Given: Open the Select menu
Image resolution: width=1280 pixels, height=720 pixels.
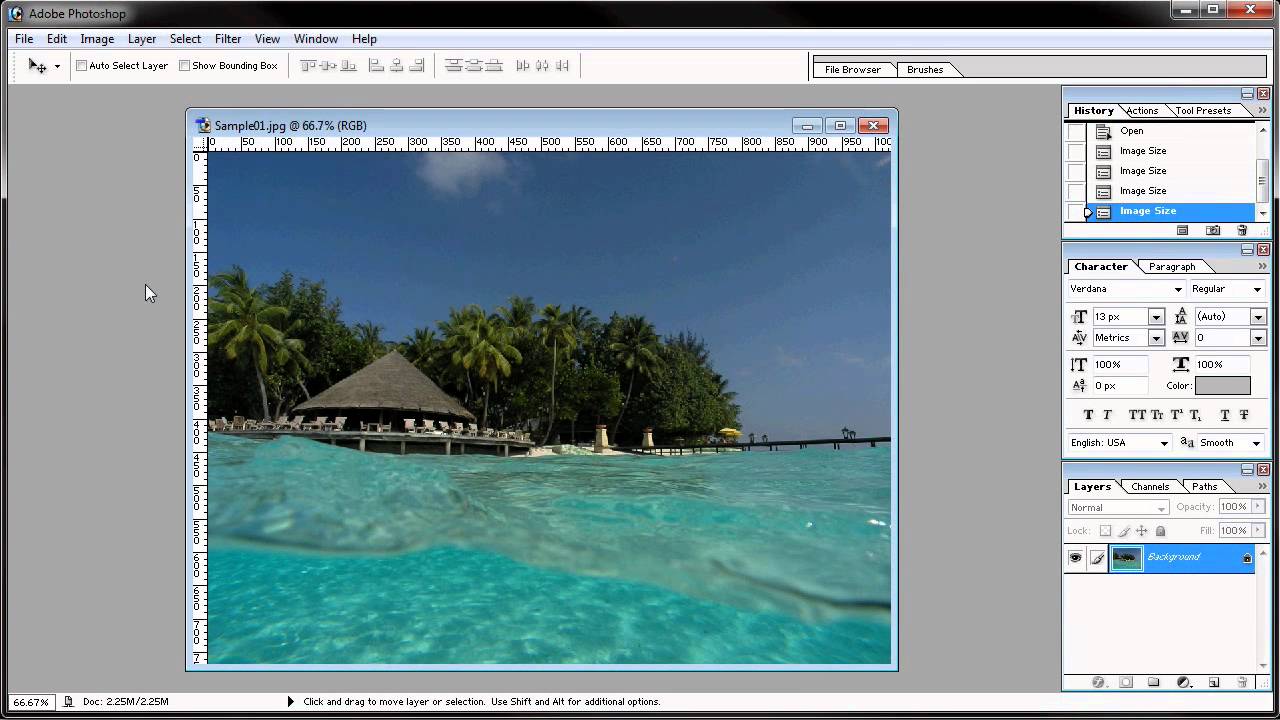Looking at the screenshot, I should tap(185, 39).
